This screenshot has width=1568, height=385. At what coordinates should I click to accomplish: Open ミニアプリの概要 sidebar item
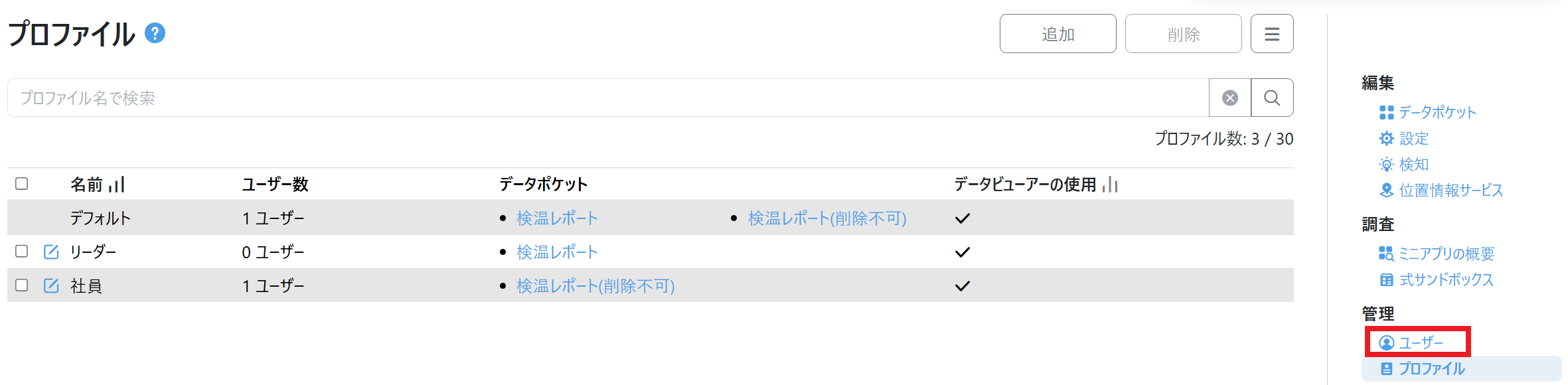[x=1446, y=254]
